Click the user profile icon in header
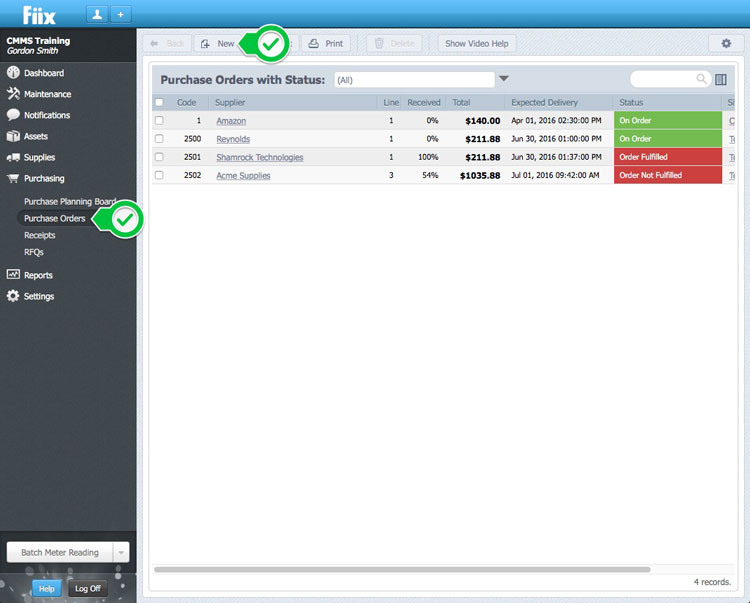This screenshot has width=750, height=603. pyautogui.click(x=97, y=14)
